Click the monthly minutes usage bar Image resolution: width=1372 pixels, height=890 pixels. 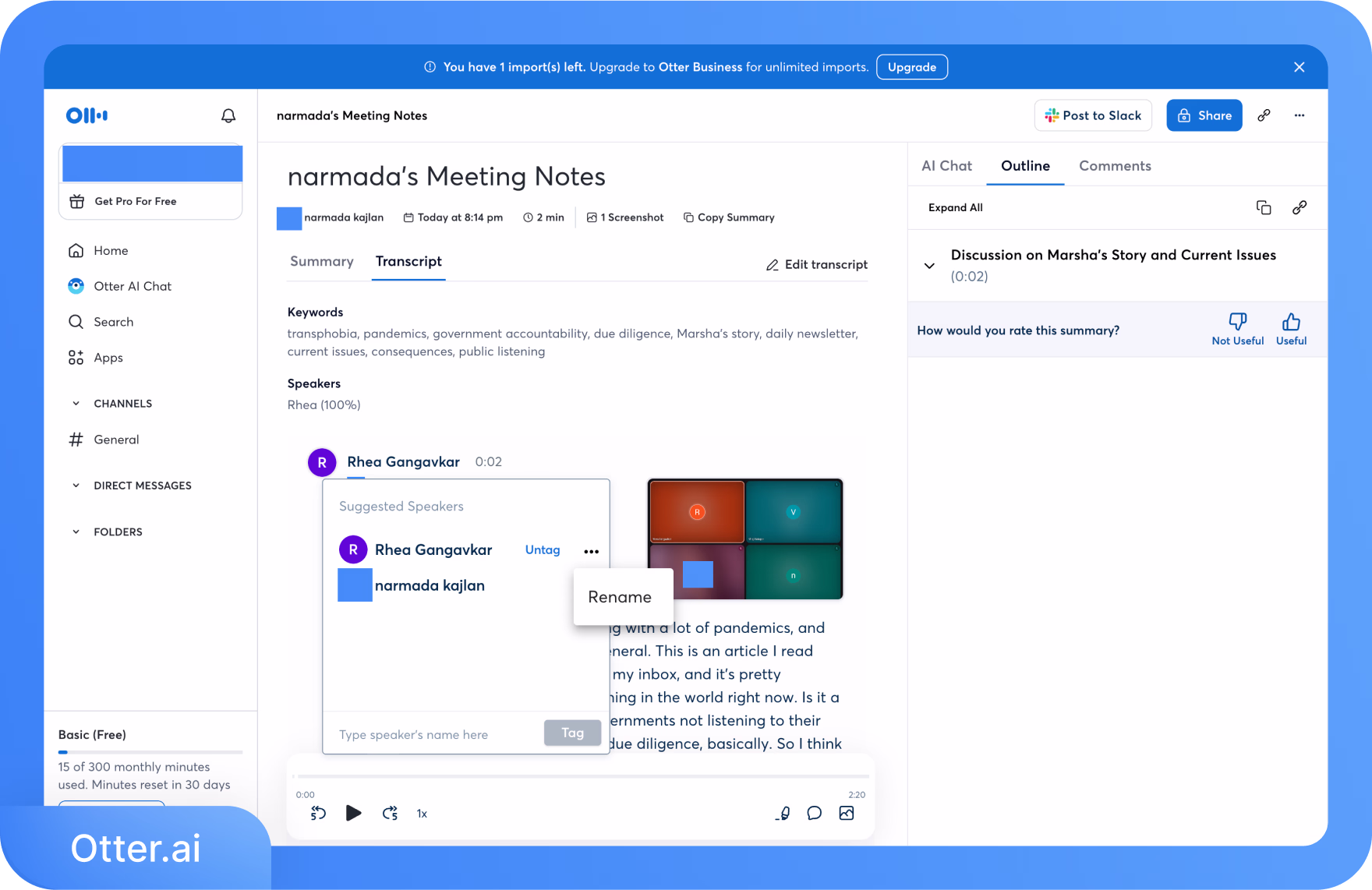150,752
